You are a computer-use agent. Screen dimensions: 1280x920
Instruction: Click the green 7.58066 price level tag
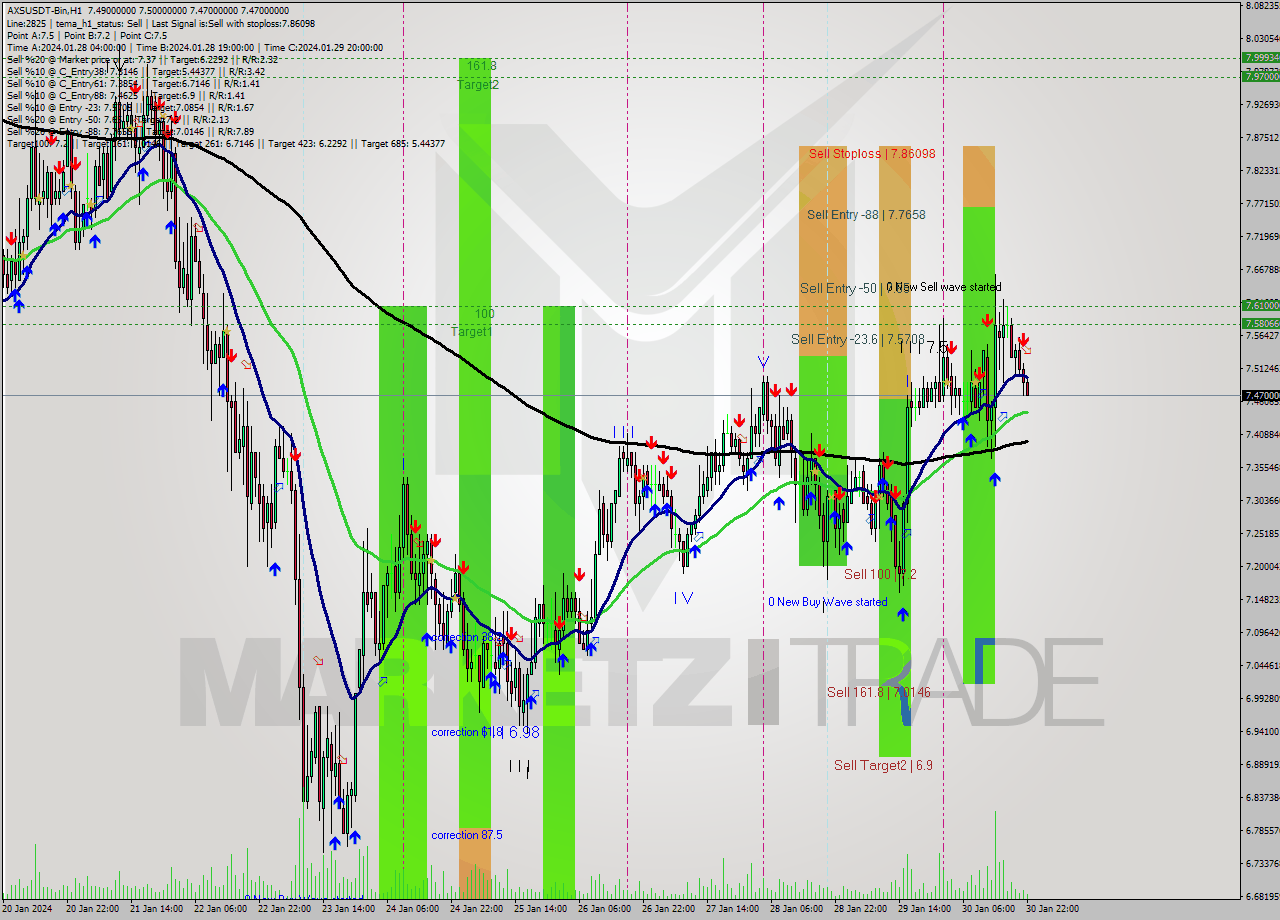pos(1260,323)
